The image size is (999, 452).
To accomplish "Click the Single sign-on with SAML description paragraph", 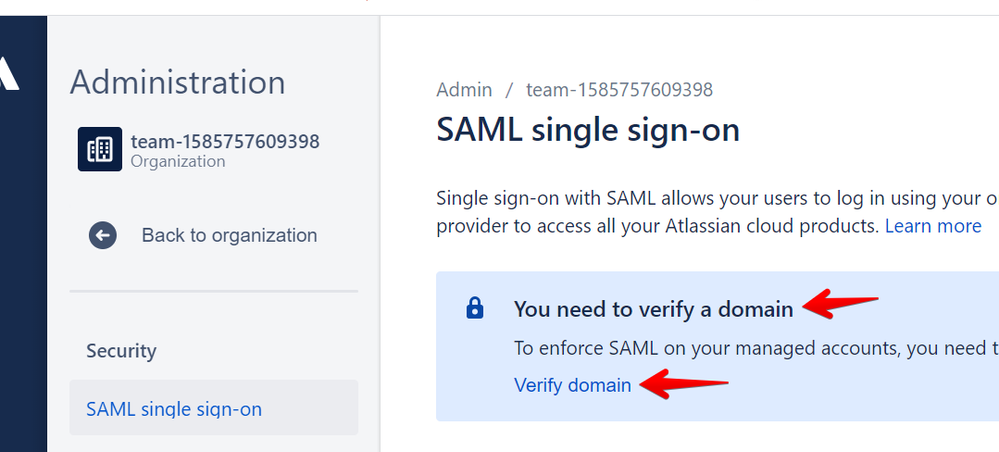I will pyautogui.click(x=717, y=212).
